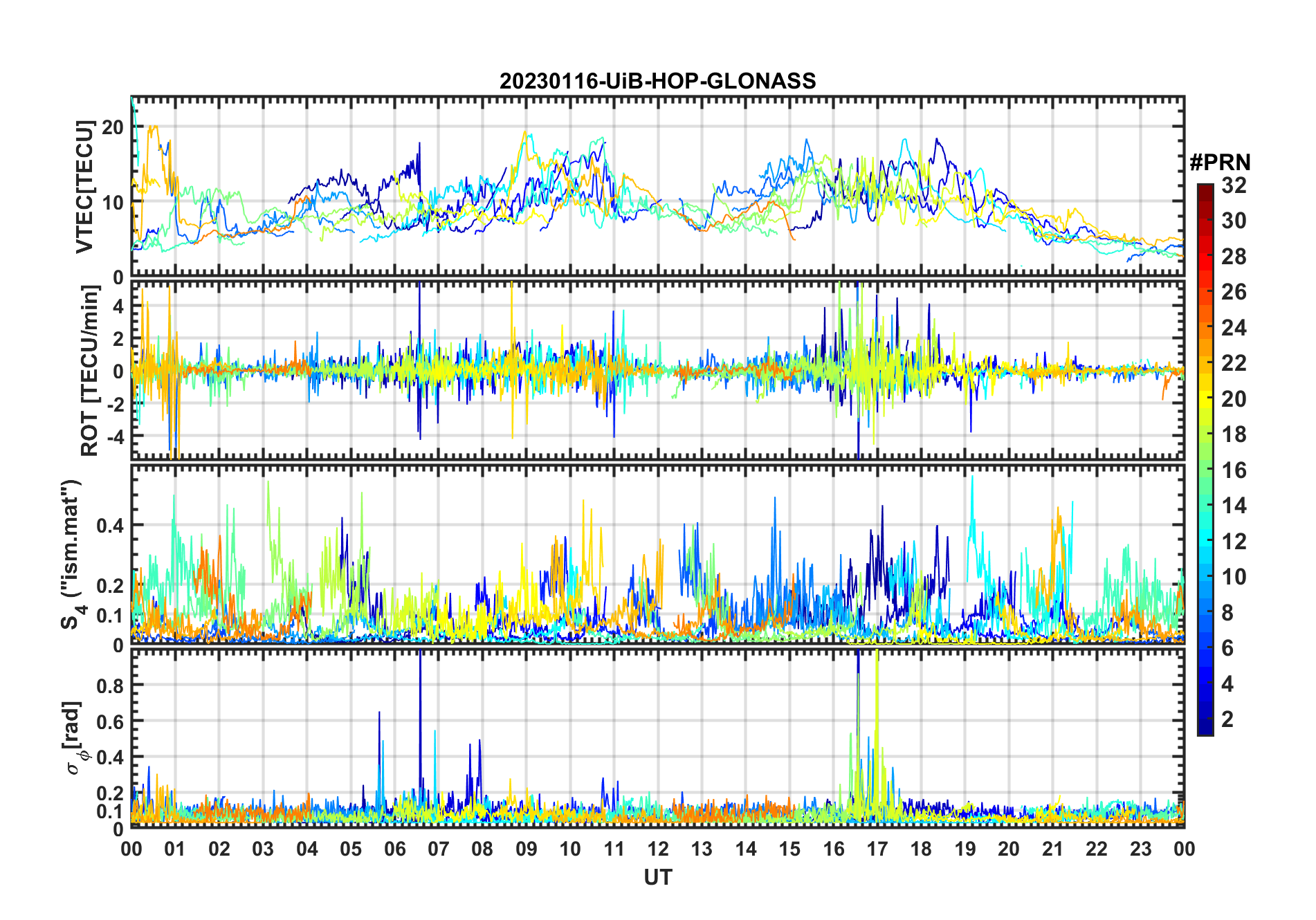Click colorbar tick label 32
Screen dimensions: 1316x920
tap(1234, 185)
